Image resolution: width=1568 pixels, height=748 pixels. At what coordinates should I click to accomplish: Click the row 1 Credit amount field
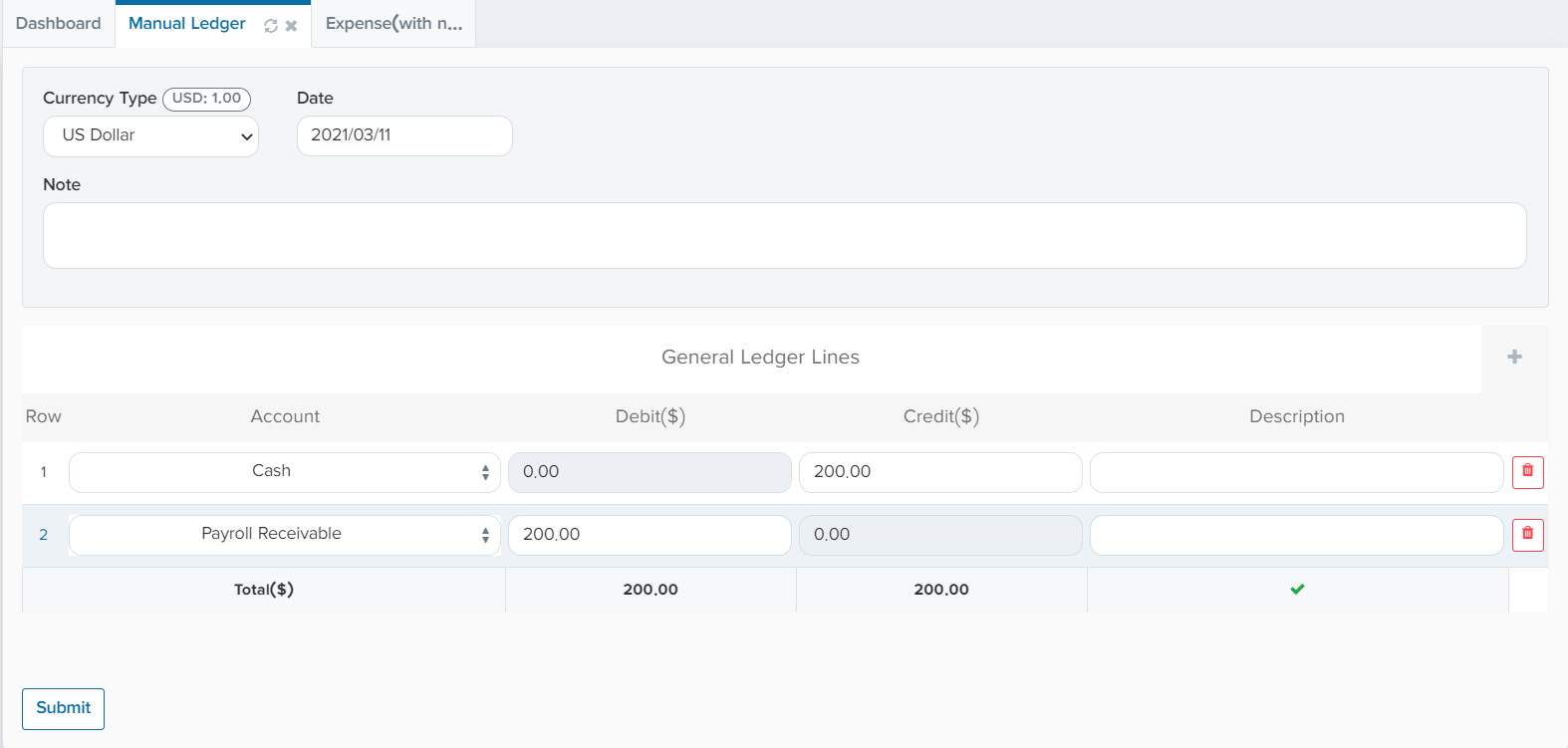click(x=939, y=472)
